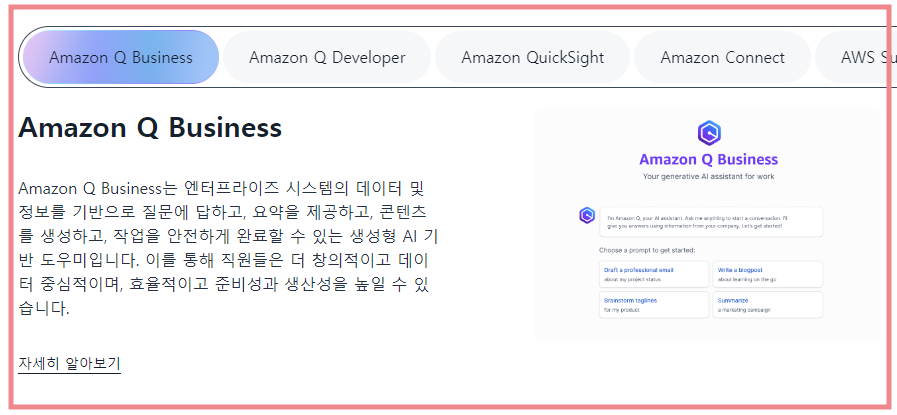Select the Amazon Q Business tab
The image size is (897, 415).
coord(121,57)
